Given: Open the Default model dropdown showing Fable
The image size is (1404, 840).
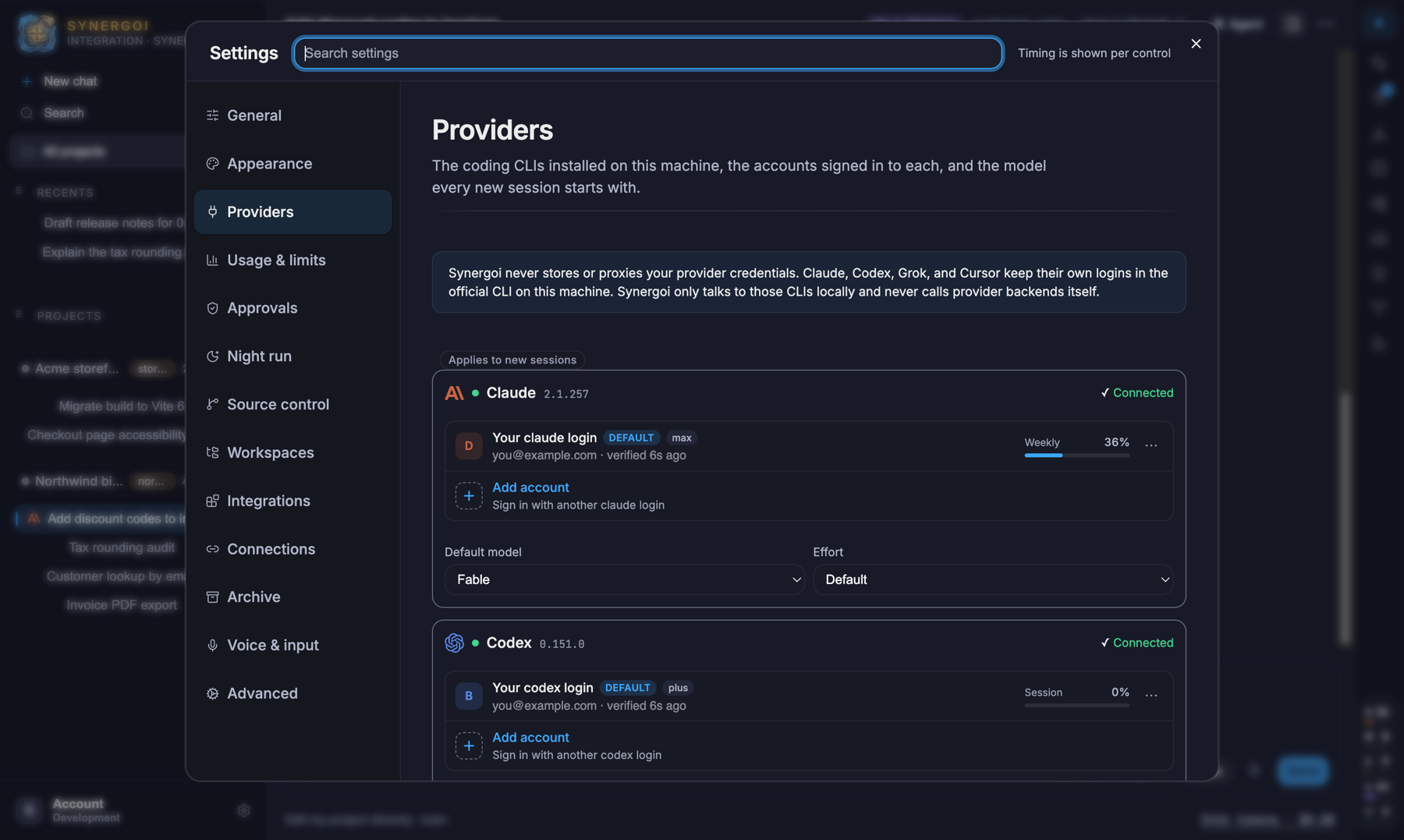Looking at the screenshot, I should click(x=624, y=580).
